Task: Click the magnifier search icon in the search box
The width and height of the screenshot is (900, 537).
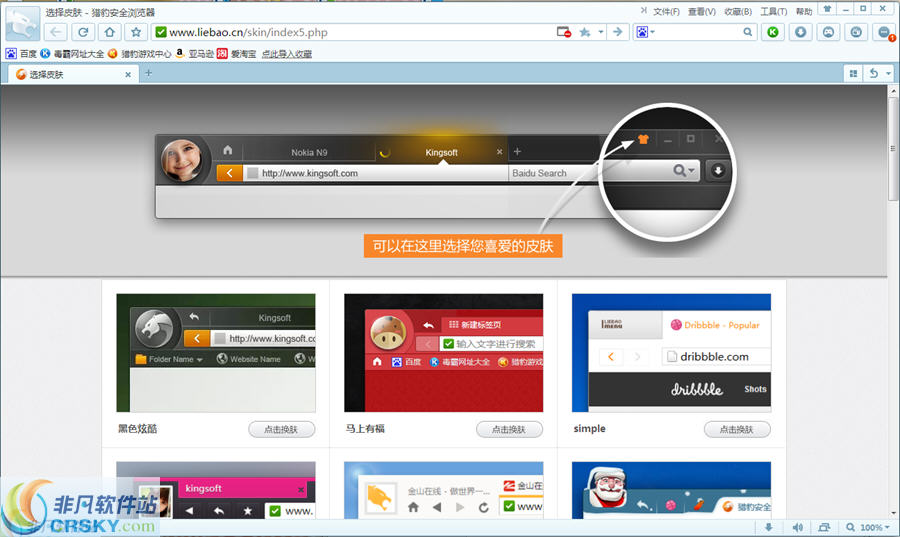Action: (747, 32)
